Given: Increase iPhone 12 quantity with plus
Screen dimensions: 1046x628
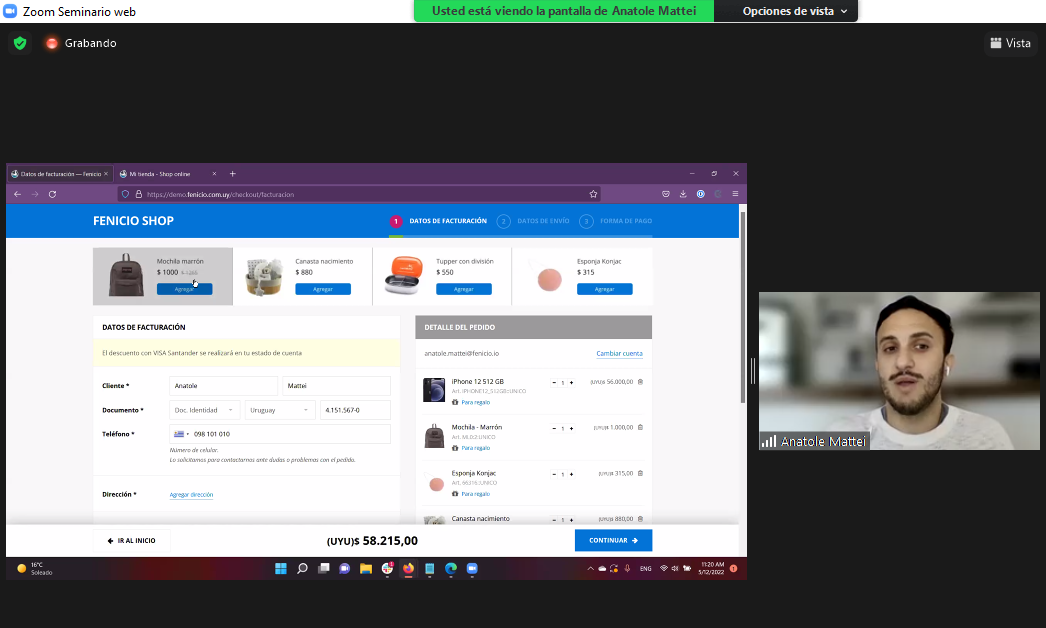Looking at the screenshot, I should [571, 382].
